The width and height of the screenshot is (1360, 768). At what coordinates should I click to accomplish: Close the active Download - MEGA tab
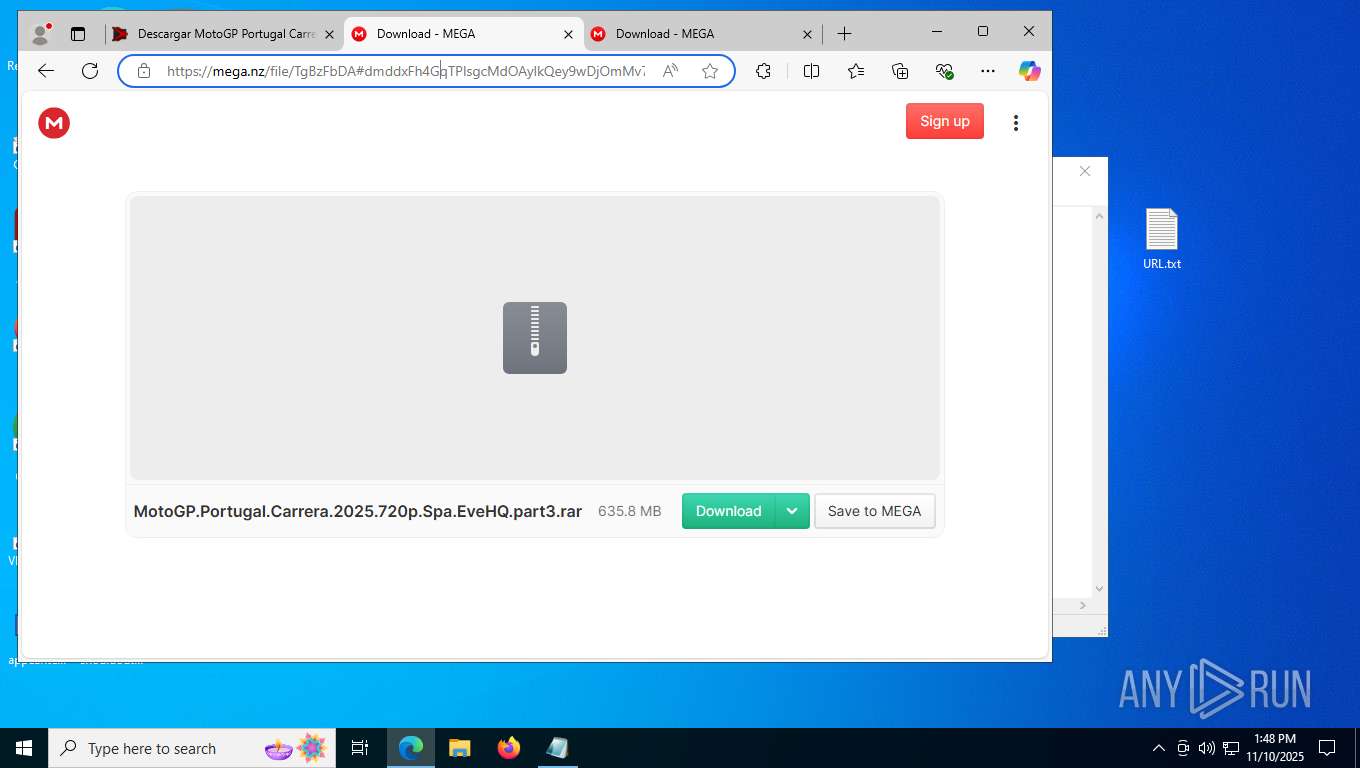pos(568,34)
